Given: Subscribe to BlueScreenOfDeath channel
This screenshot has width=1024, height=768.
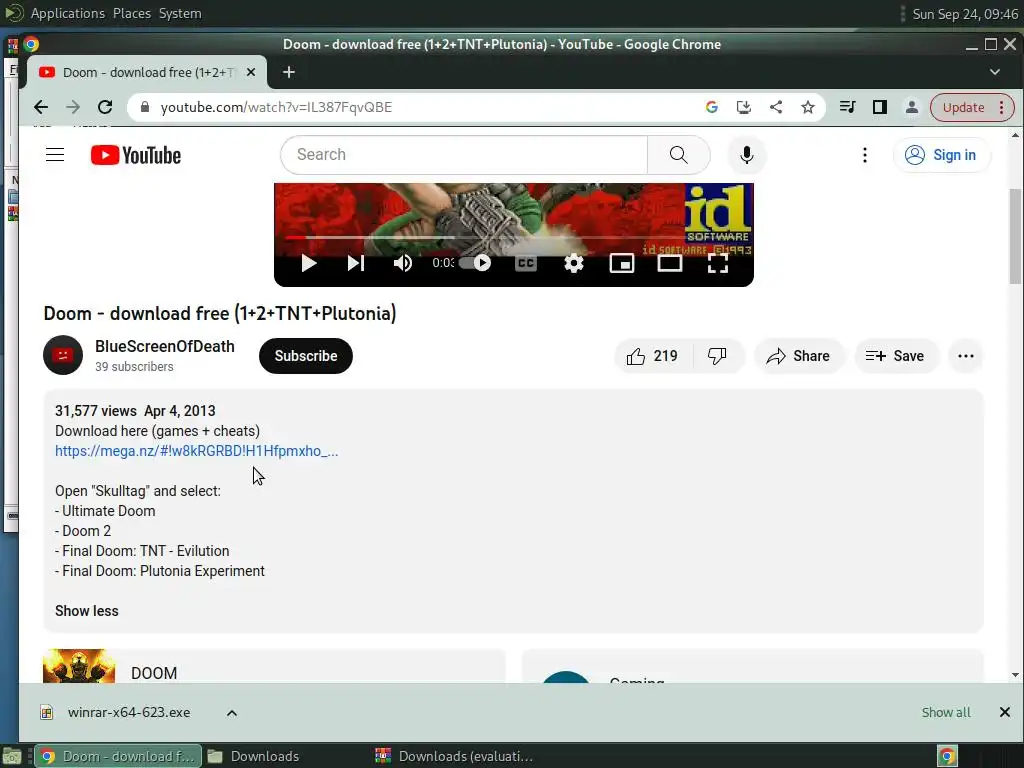Looking at the screenshot, I should point(306,356).
